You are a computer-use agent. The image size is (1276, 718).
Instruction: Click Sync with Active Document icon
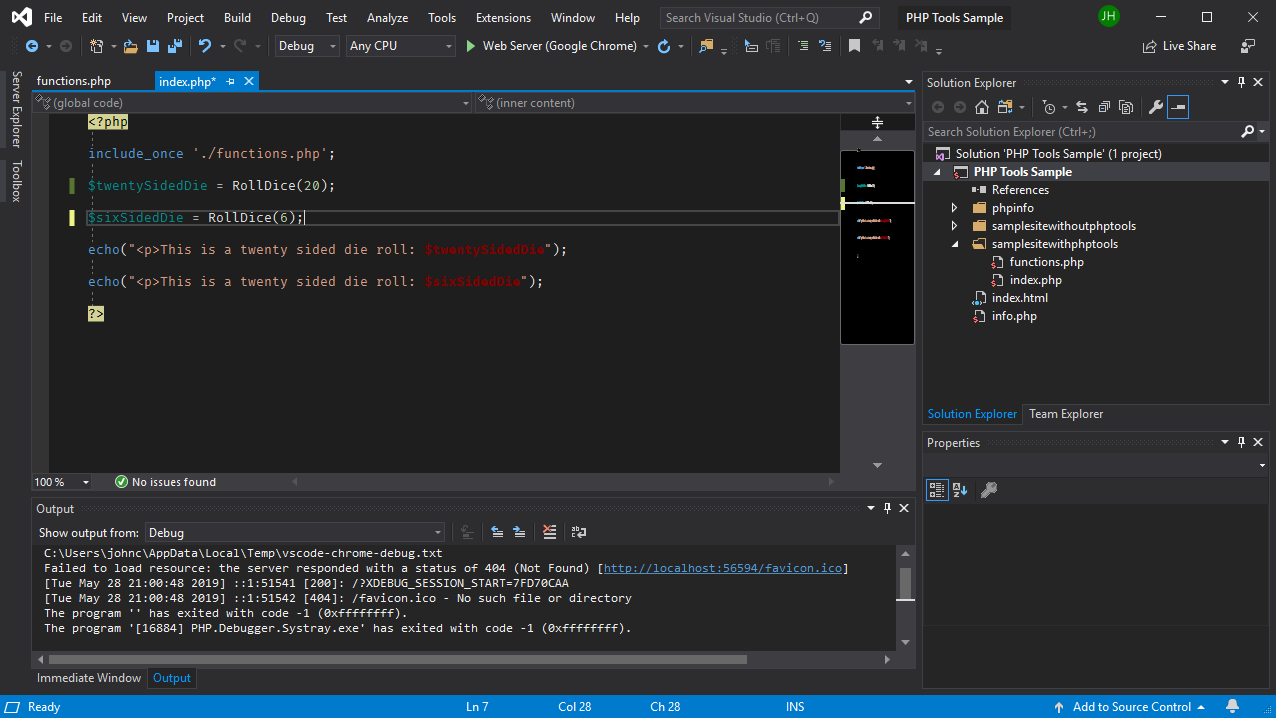click(x=1082, y=107)
